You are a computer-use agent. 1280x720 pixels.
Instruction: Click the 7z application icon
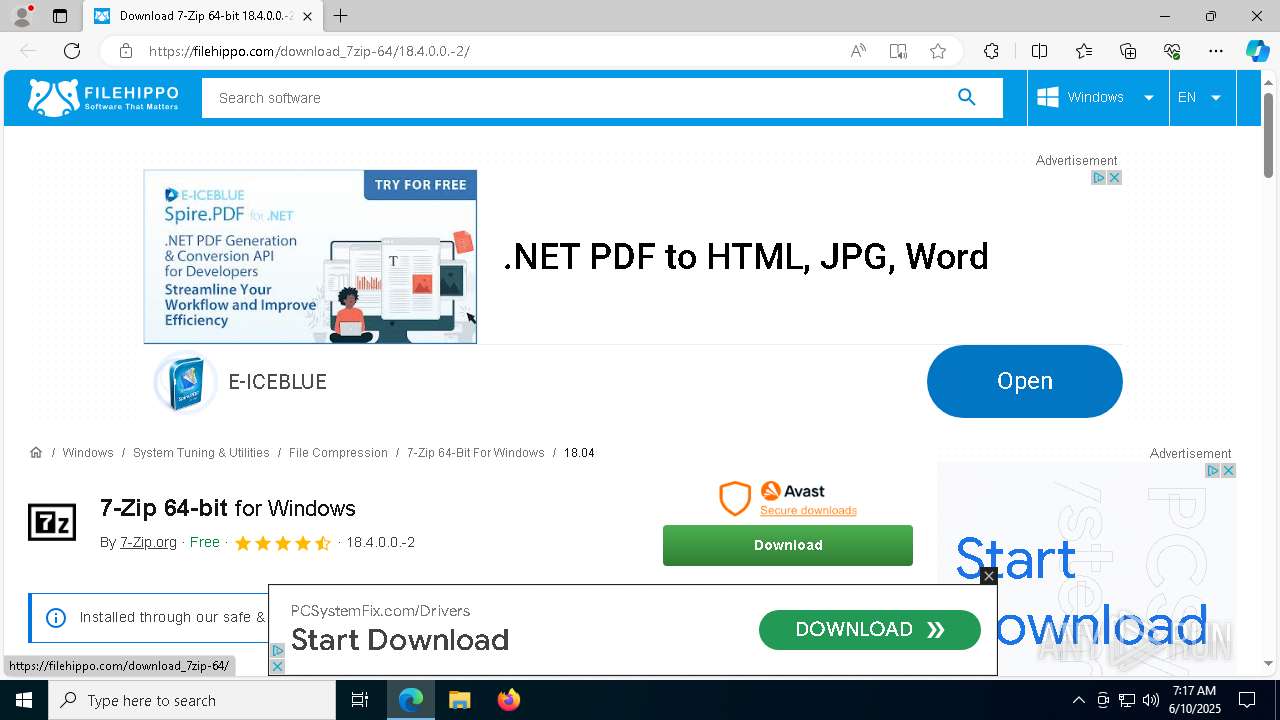tap(52, 523)
